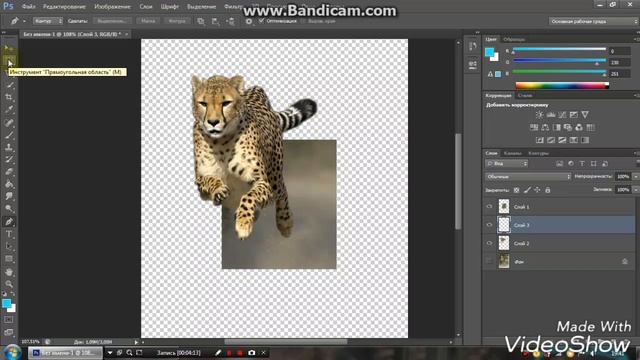This screenshot has height=360, width=640.
Task: Select the active Pen tool
Action: tap(9, 222)
